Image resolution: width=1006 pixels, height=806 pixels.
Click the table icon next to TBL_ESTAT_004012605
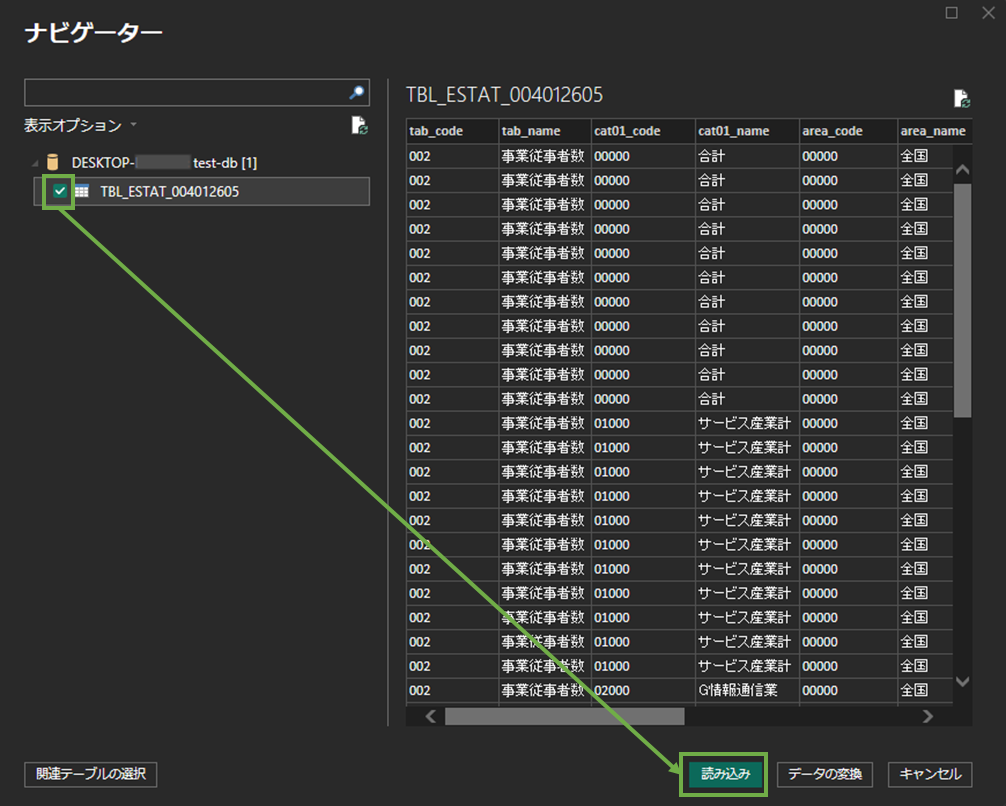click(x=81, y=191)
